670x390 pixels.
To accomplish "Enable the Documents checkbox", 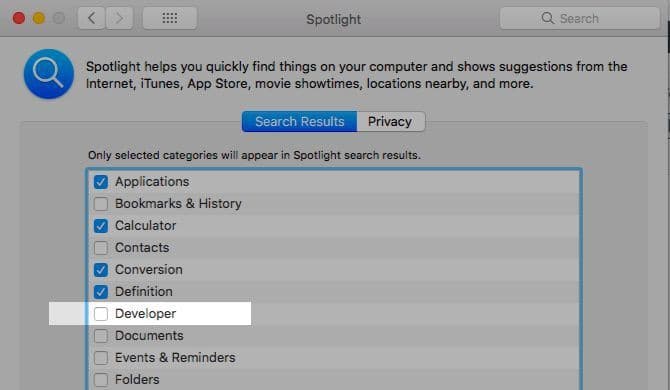I will (x=101, y=336).
